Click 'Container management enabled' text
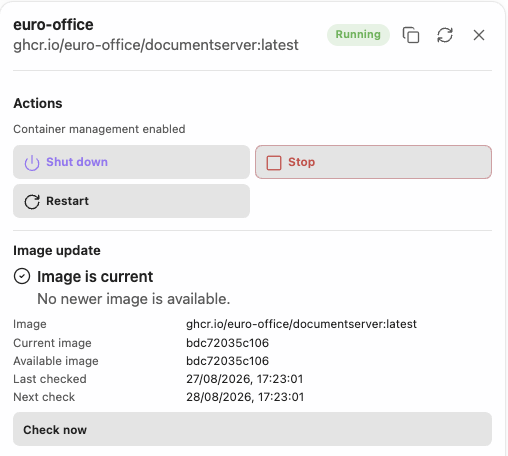 pyautogui.click(x=99, y=129)
